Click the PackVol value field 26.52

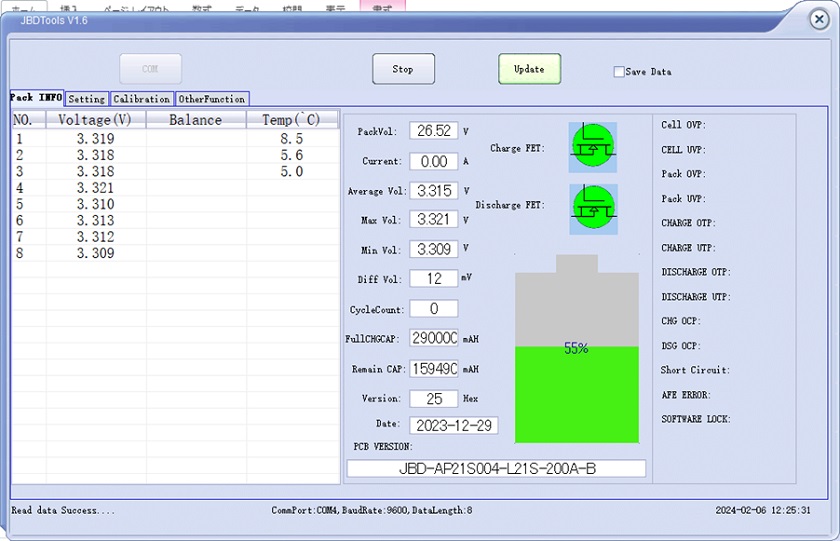pyautogui.click(x=434, y=131)
